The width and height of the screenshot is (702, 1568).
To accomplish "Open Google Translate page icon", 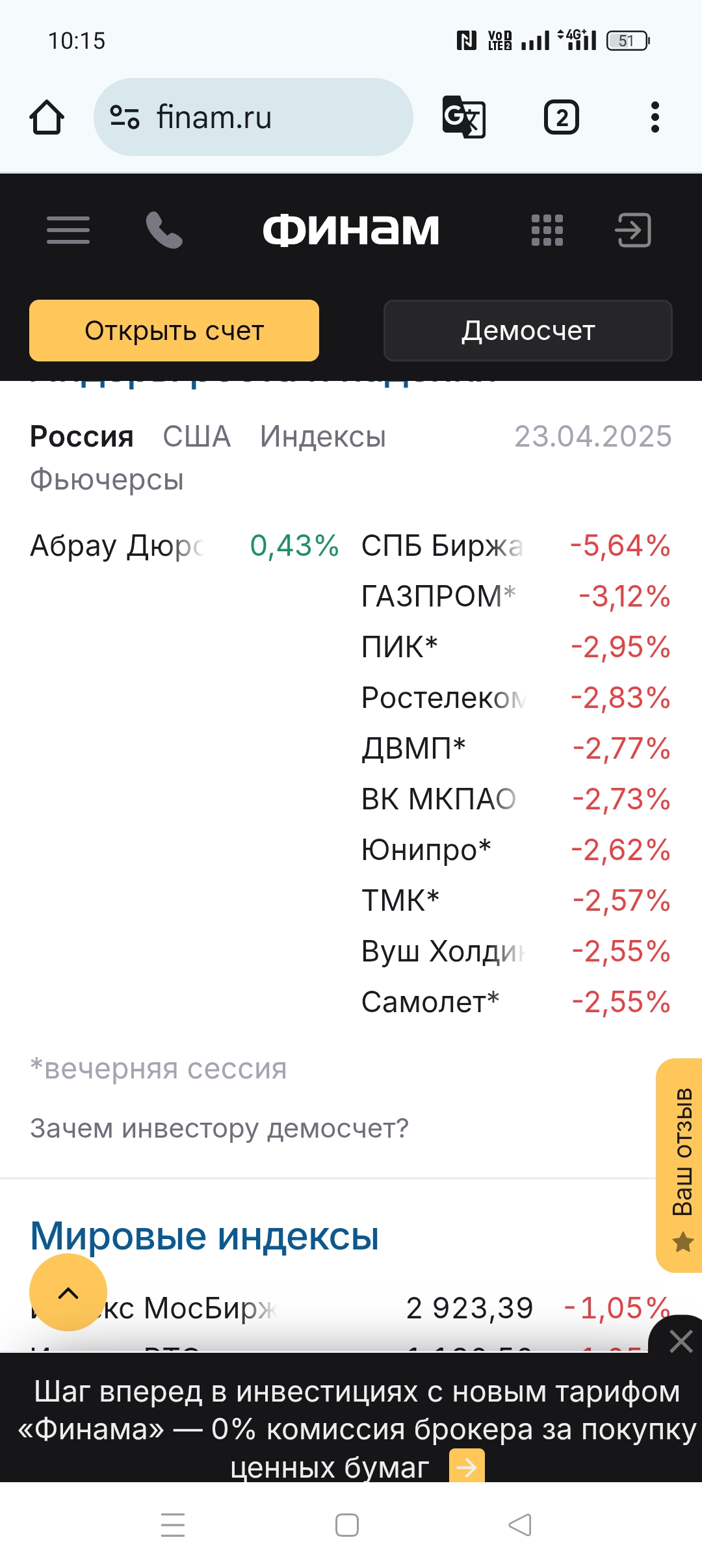I will pyautogui.click(x=463, y=118).
